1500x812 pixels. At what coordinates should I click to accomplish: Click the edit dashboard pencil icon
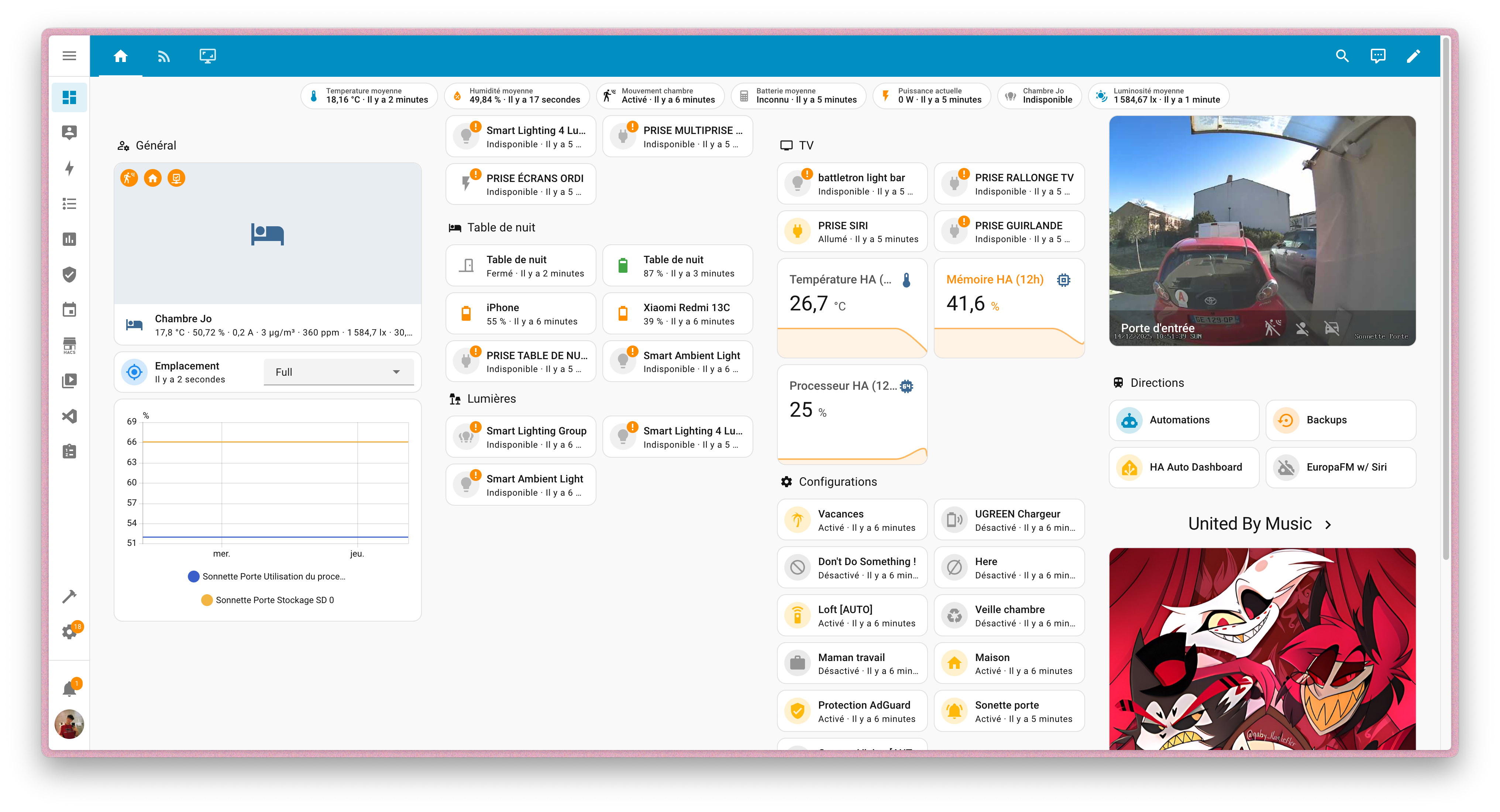(1413, 56)
